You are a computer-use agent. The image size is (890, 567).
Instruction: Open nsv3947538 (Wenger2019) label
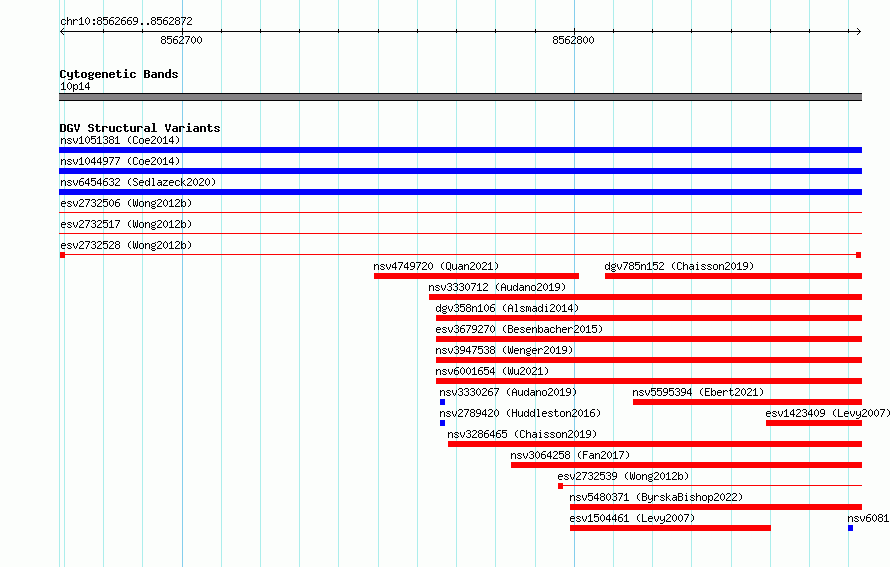[x=504, y=350]
